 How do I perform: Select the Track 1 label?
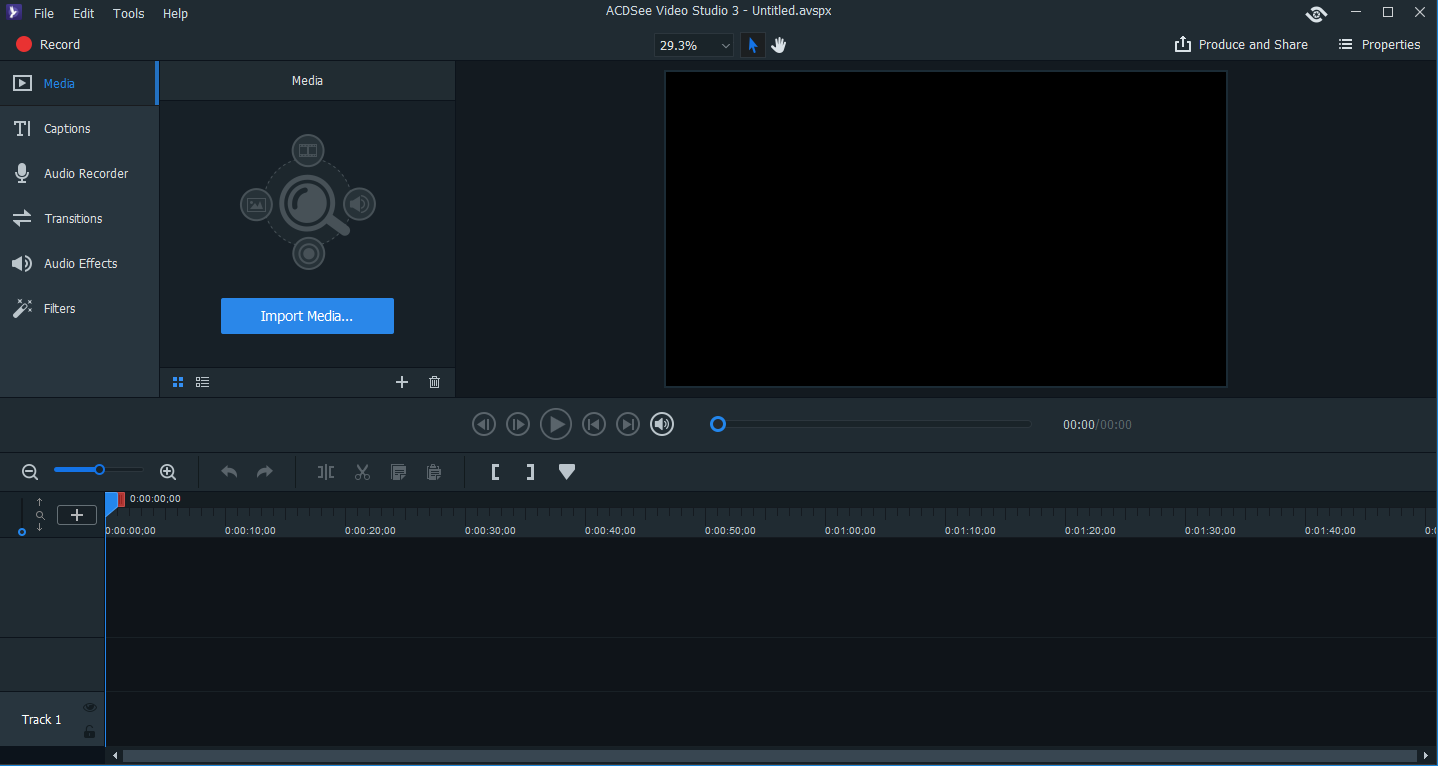42,719
